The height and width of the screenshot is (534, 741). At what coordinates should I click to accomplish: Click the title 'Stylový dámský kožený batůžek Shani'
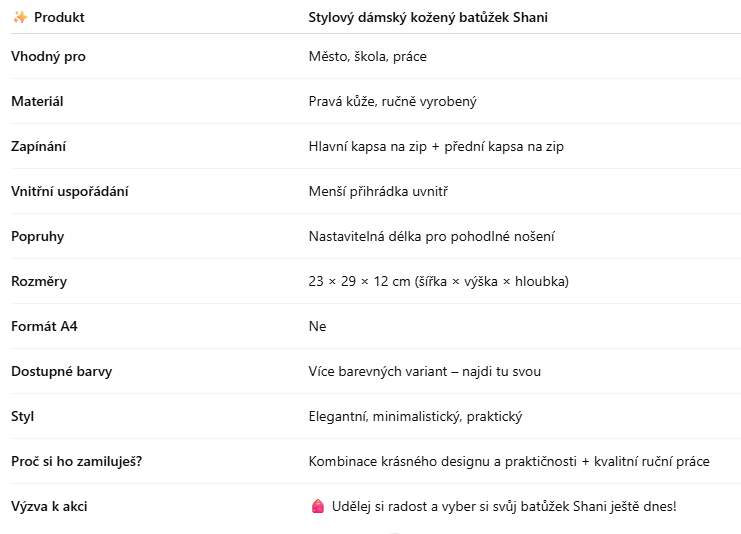pos(428,17)
